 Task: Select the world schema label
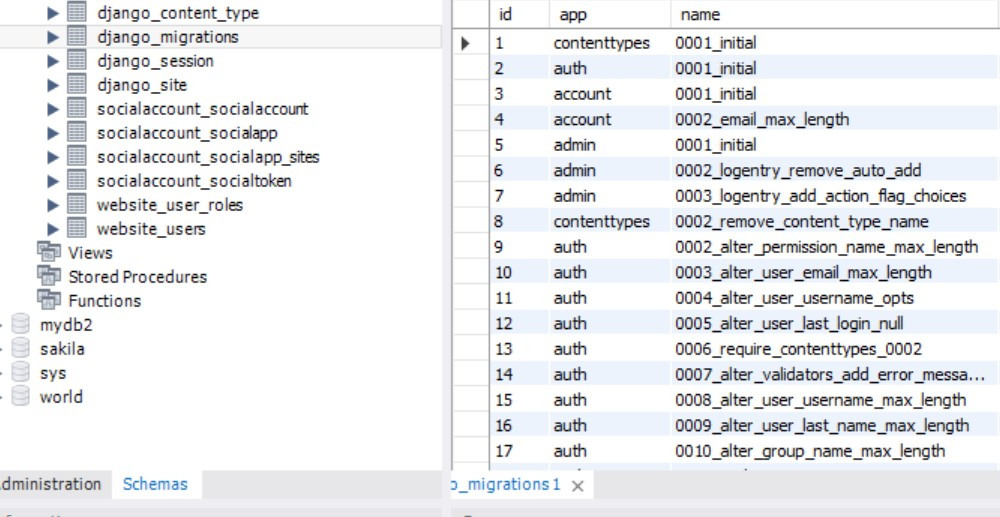click(61, 397)
